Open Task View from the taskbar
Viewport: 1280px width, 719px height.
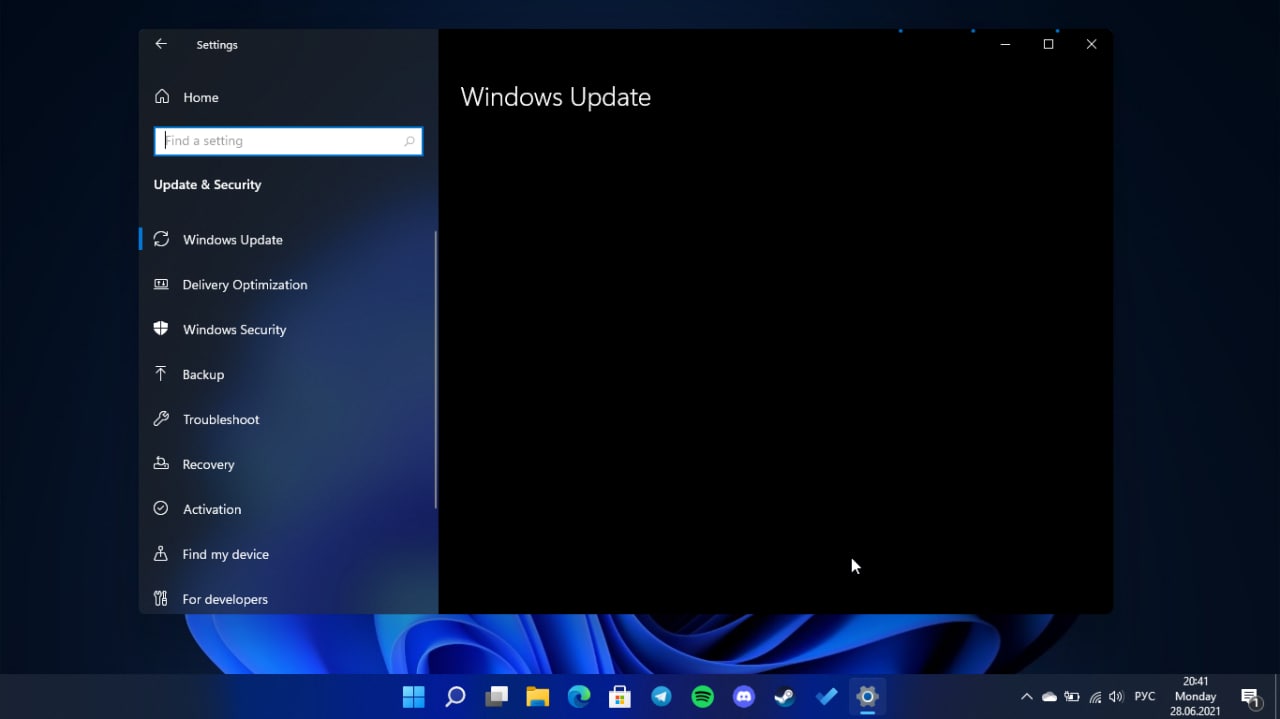click(x=497, y=697)
